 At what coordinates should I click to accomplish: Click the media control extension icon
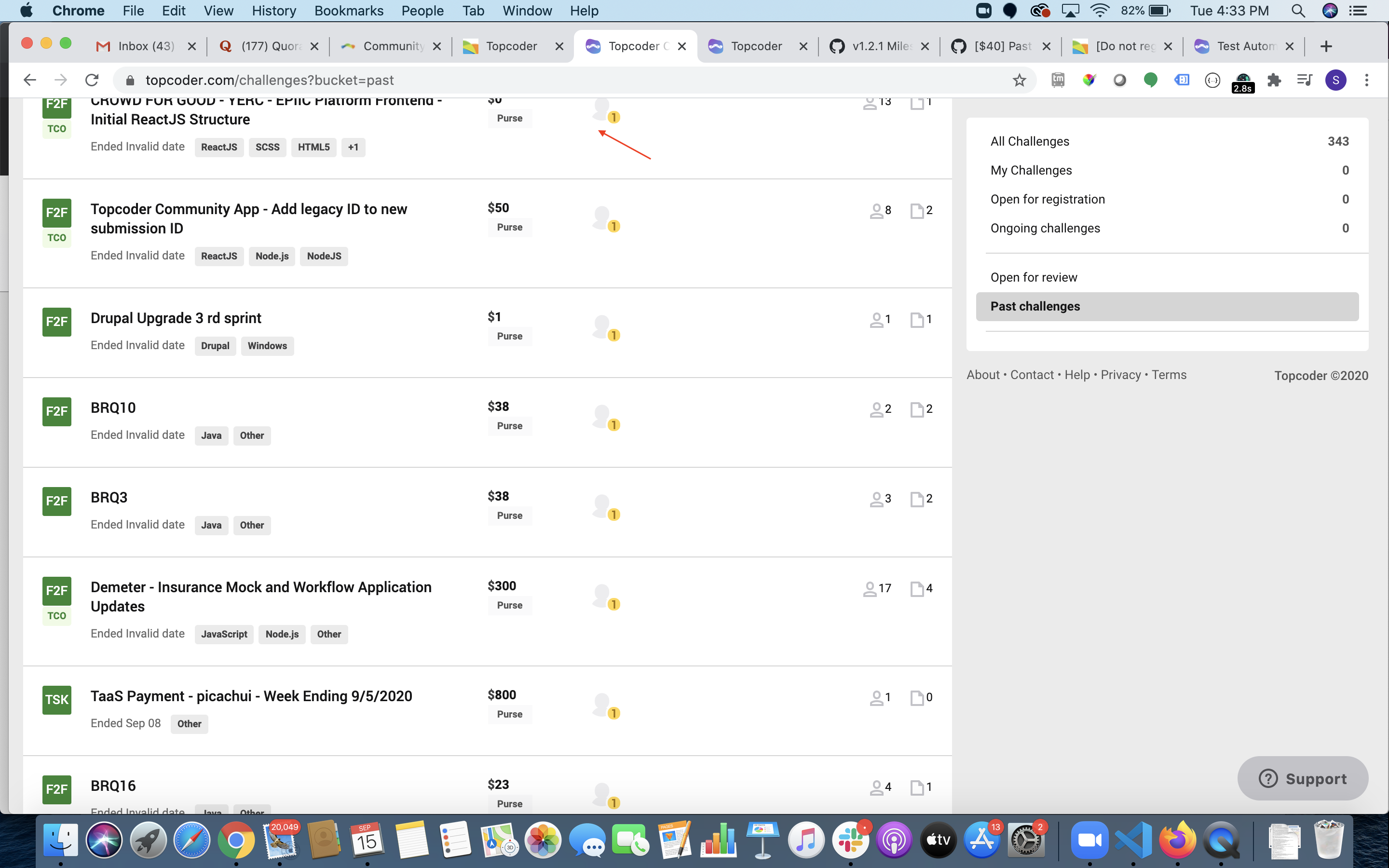click(x=1304, y=80)
